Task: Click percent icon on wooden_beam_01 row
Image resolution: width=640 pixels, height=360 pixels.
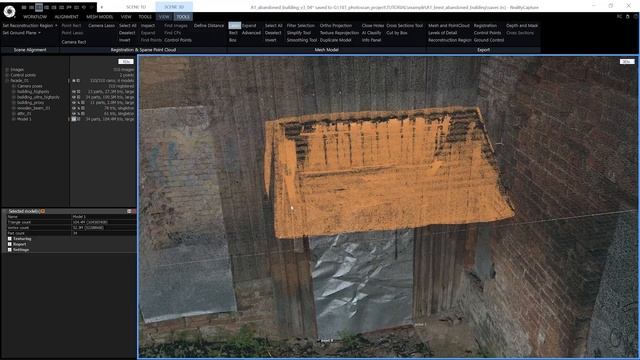Action: [78, 108]
